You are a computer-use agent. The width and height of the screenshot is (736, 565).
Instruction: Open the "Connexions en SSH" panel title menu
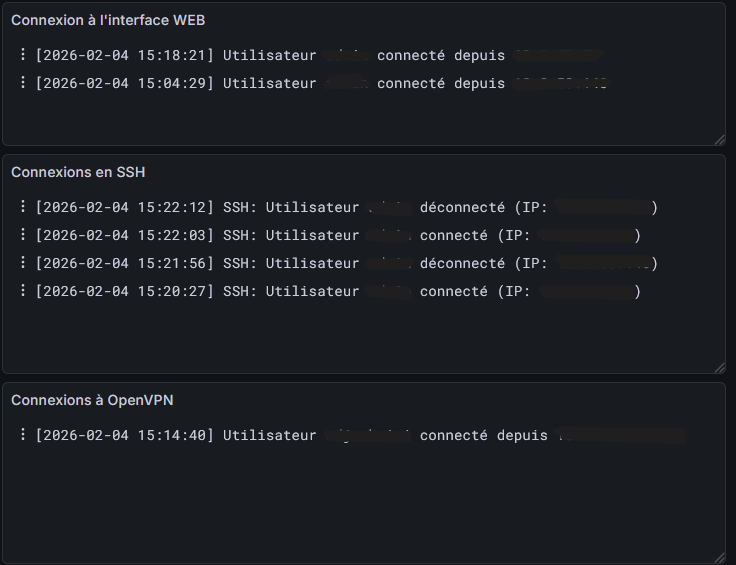pyautogui.click(x=78, y=172)
